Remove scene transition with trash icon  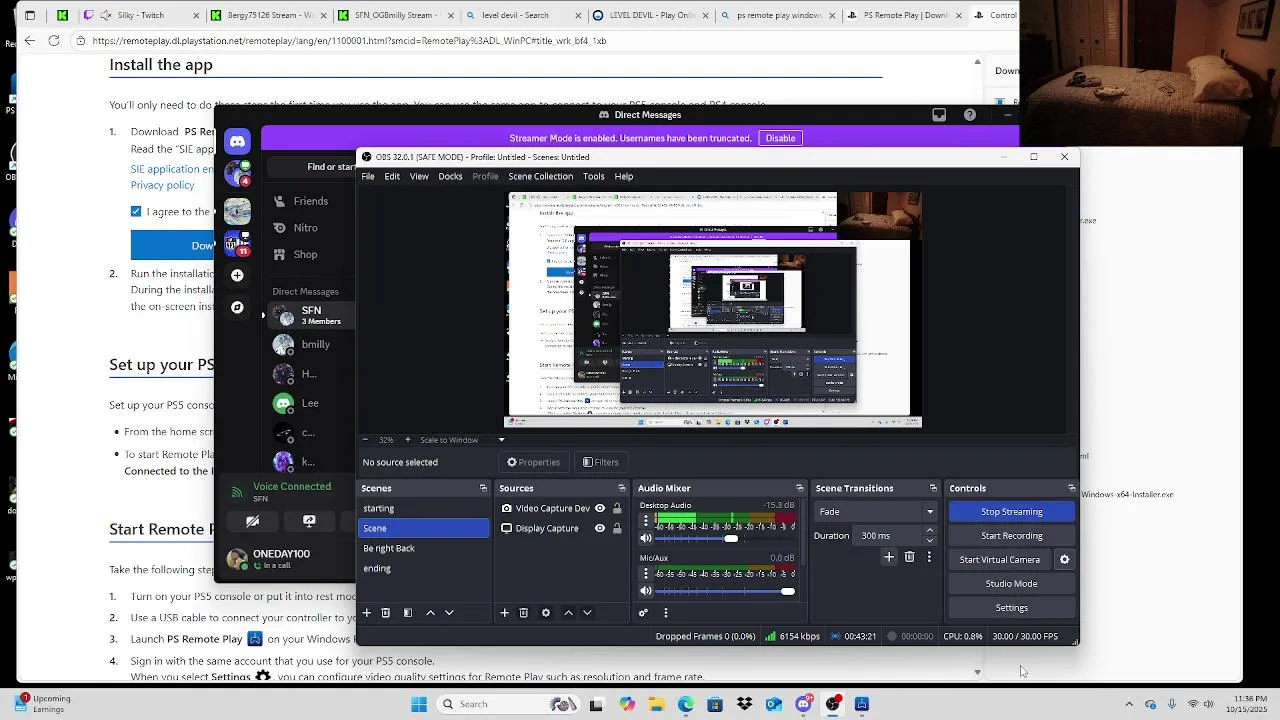point(909,557)
